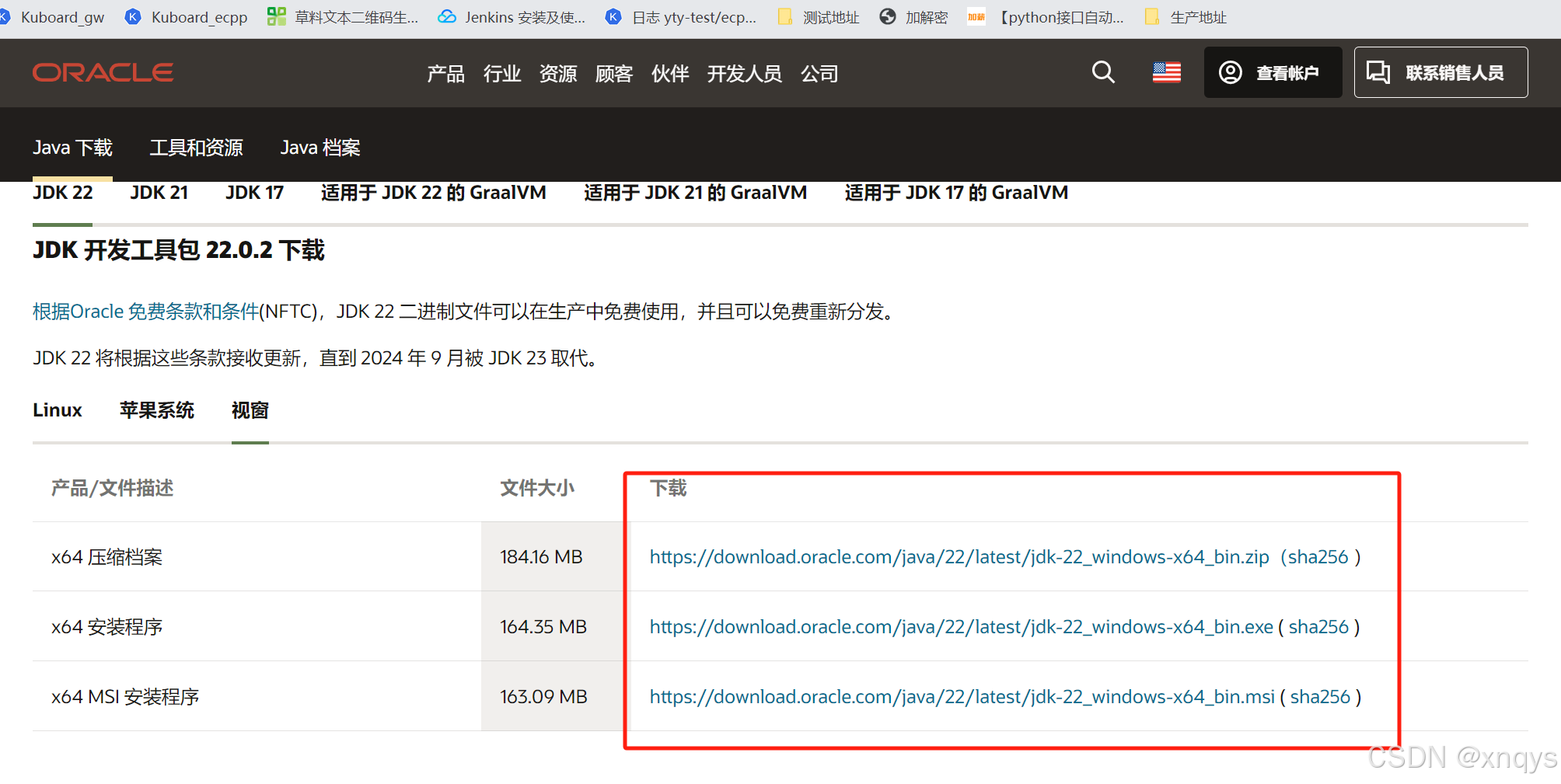Click 联系销售人员 button
This screenshot has width=1561, height=784.
pyautogui.click(x=1441, y=72)
